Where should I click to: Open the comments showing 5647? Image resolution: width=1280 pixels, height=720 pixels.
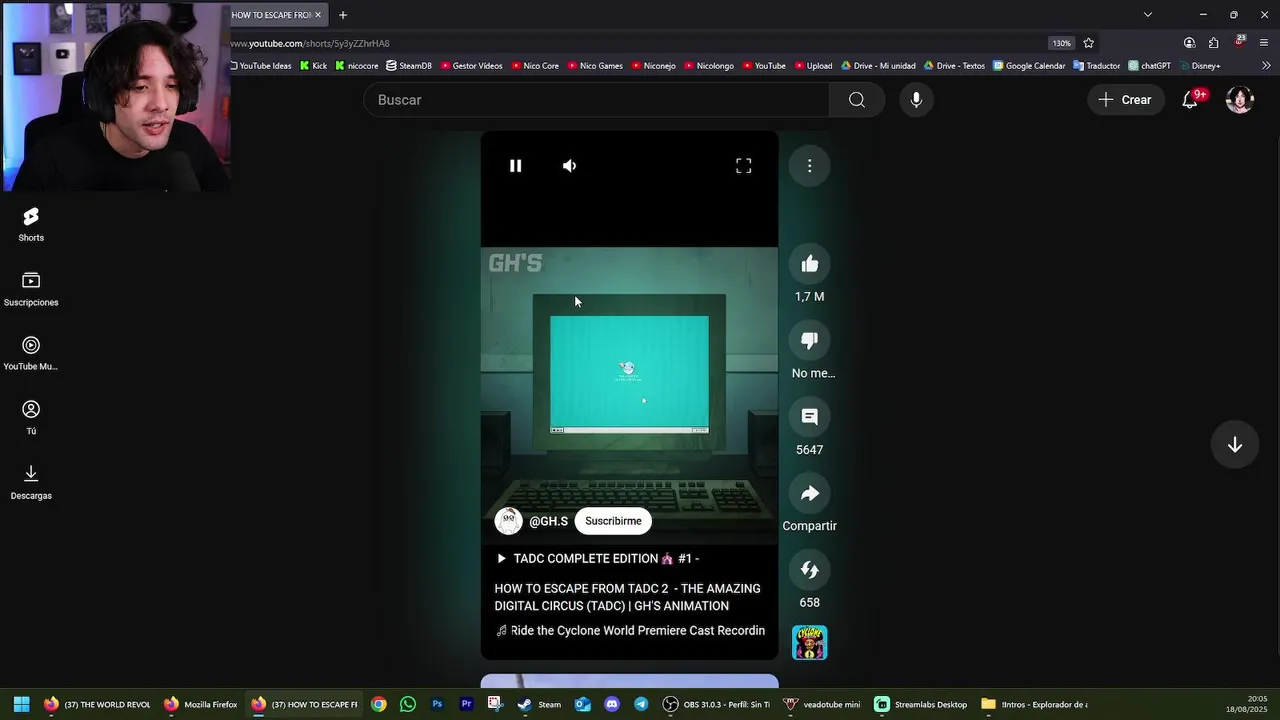(x=809, y=417)
